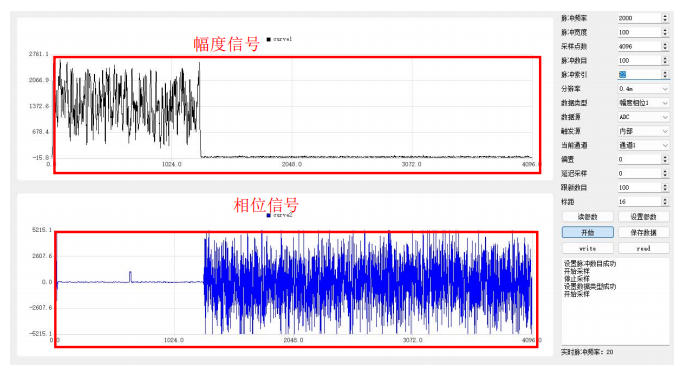
Task: Click the 5215.1 top label on phase axis
Action: point(41,230)
